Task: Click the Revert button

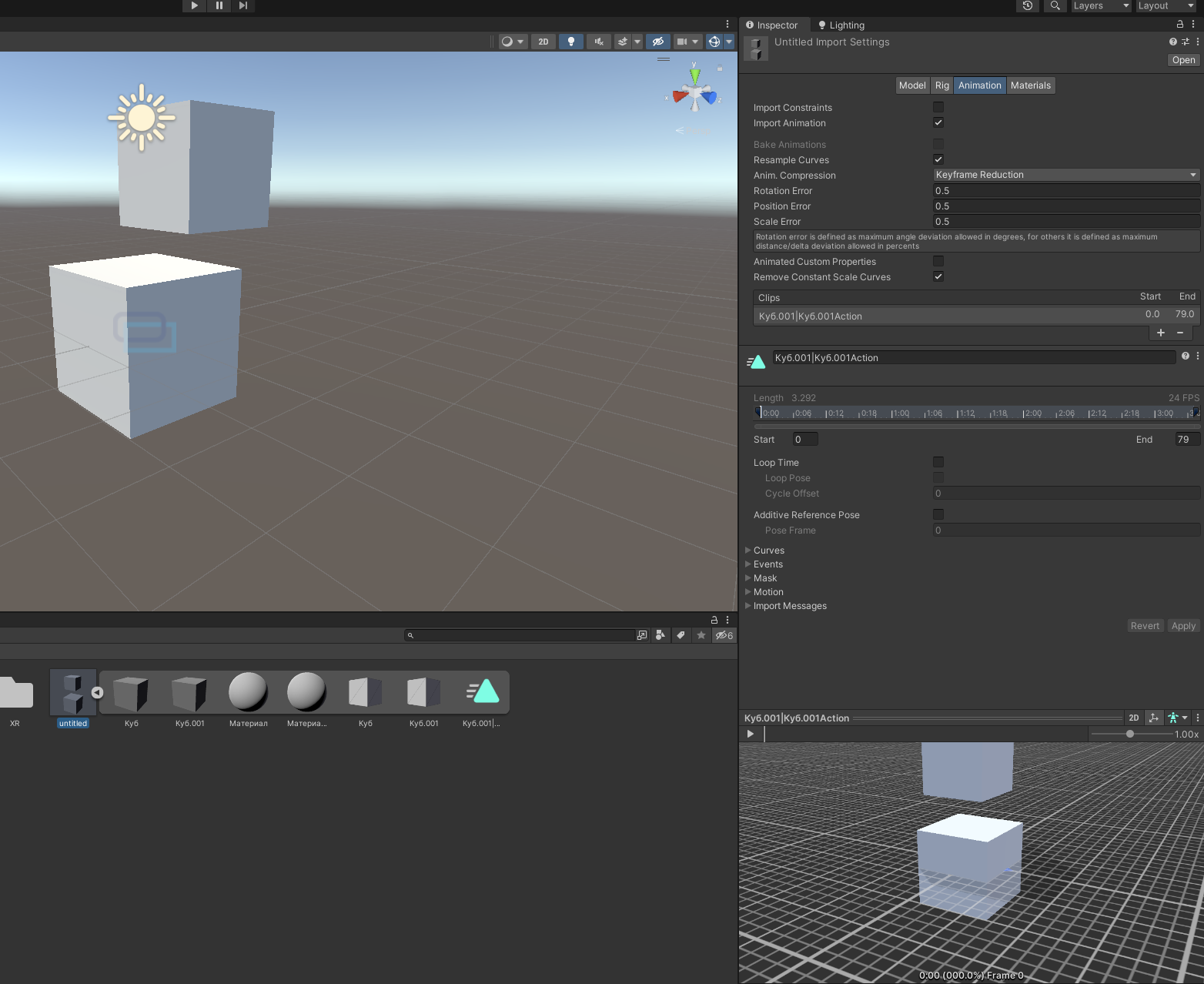Action: [x=1145, y=626]
